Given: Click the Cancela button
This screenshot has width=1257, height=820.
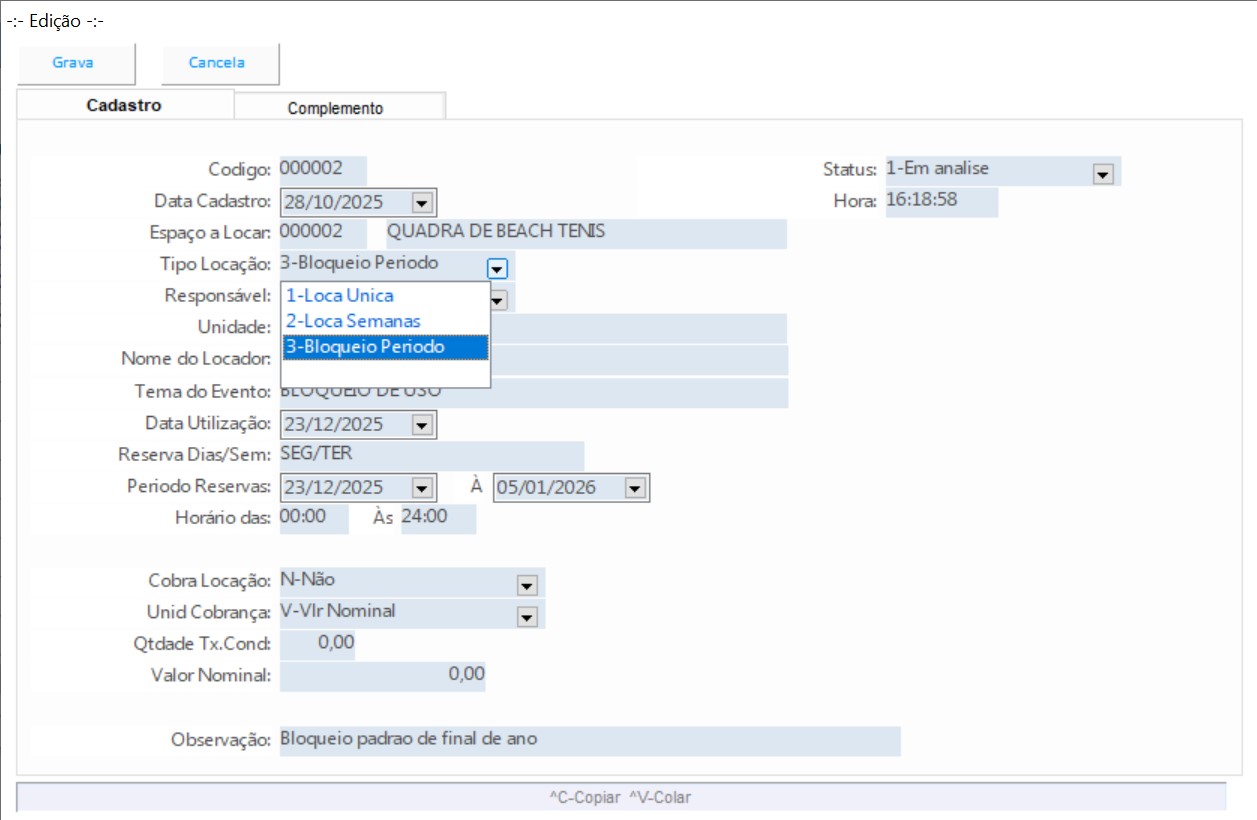Looking at the screenshot, I should [x=217, y=63].
